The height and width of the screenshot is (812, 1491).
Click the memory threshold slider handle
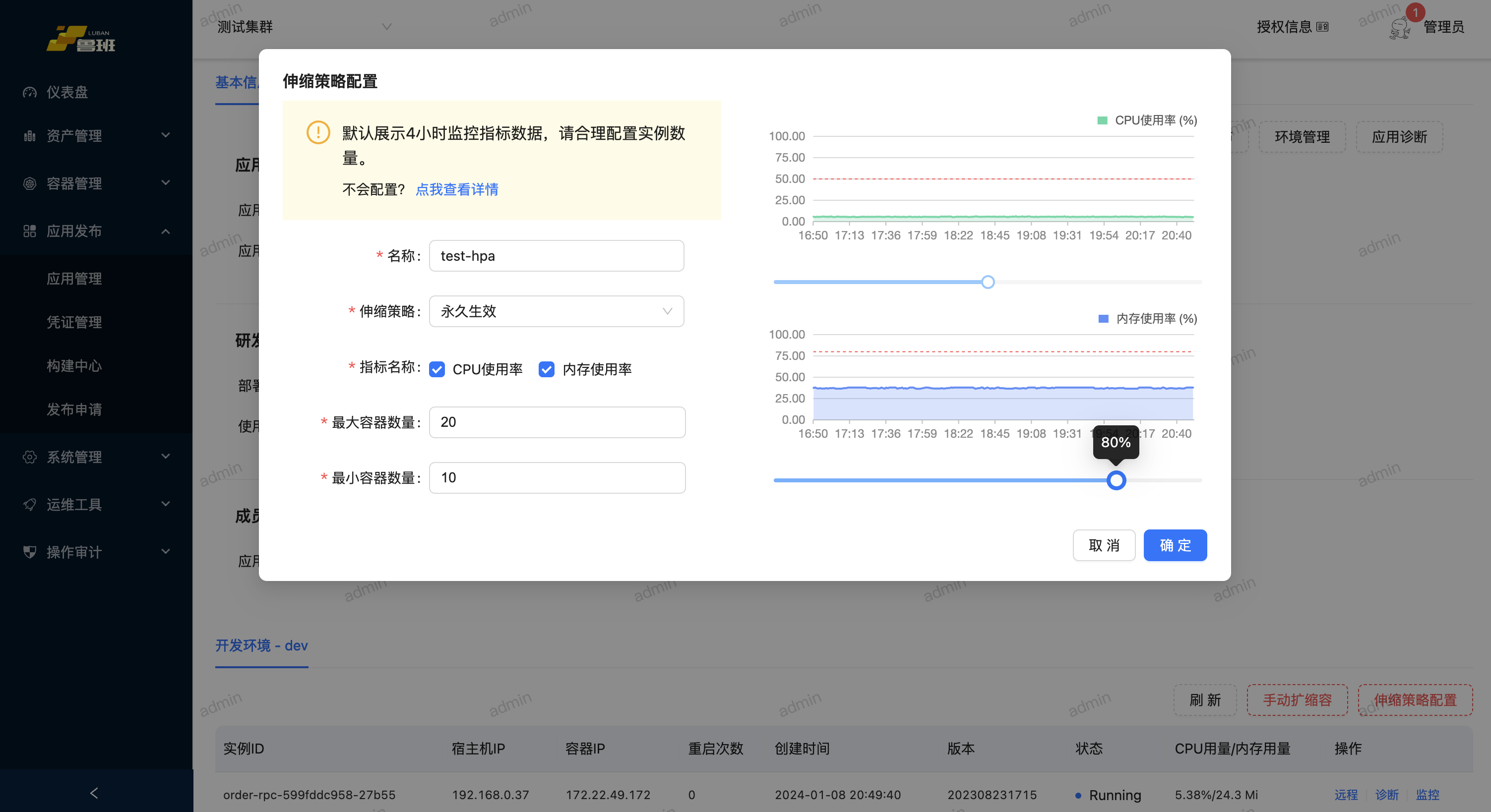coord(1116,480)
